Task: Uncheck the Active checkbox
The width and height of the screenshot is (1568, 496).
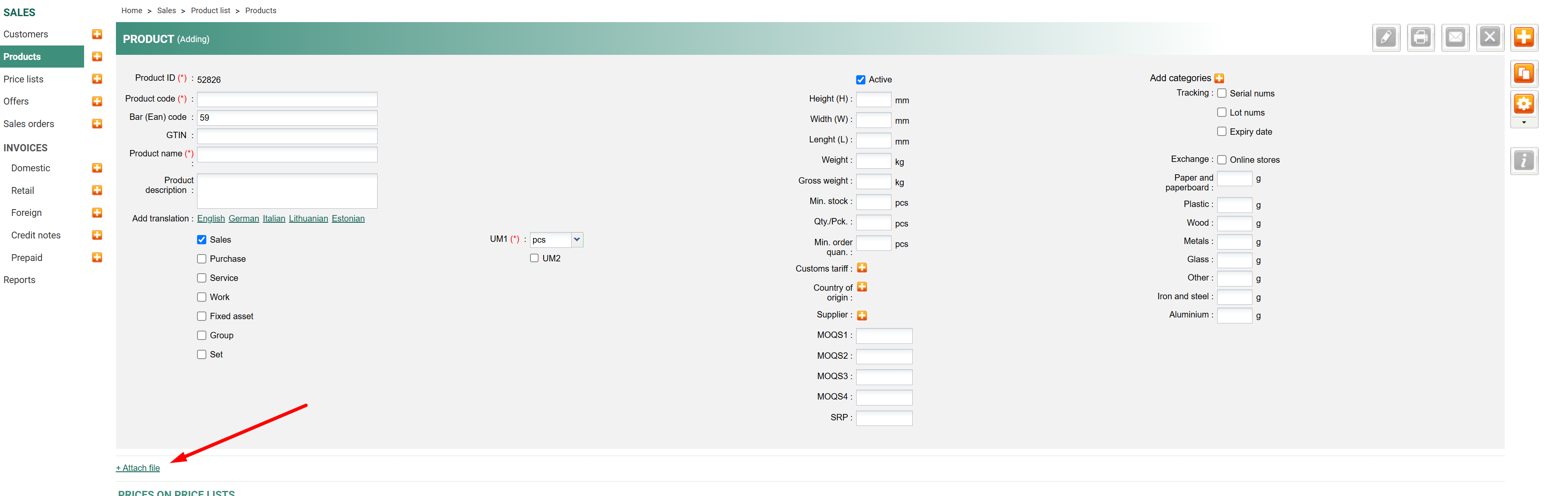Action: [861, 80]
